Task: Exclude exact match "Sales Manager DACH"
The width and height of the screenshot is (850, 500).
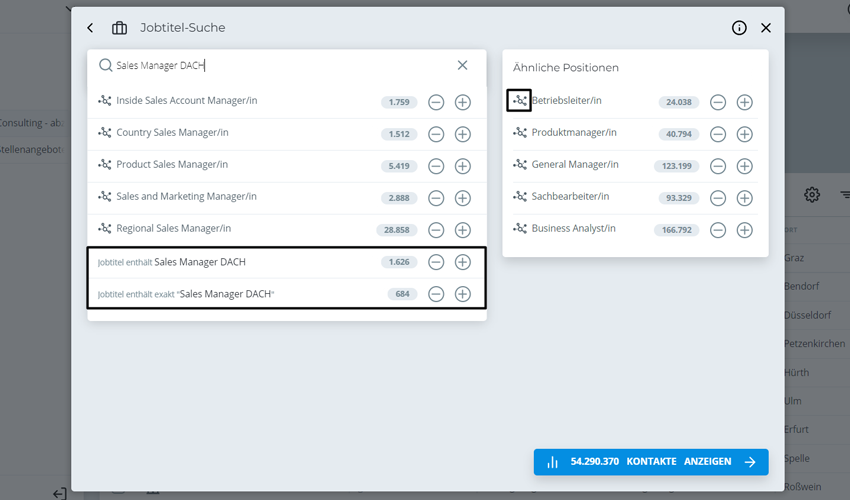Action: 436,294
